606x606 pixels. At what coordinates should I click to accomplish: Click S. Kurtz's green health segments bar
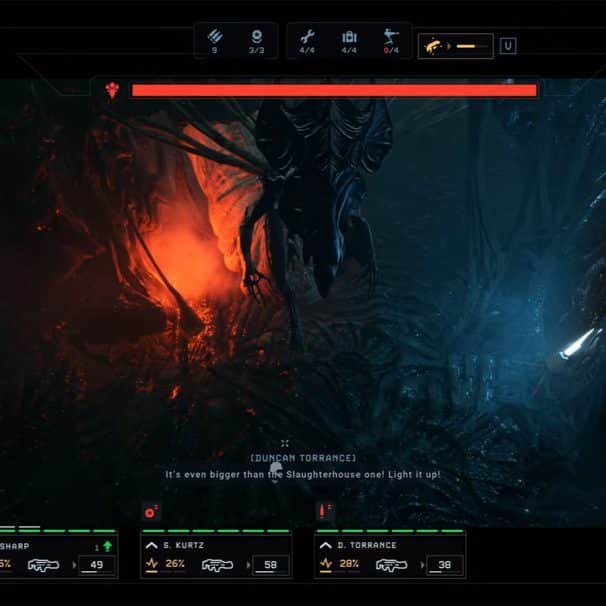coord(216,531)
